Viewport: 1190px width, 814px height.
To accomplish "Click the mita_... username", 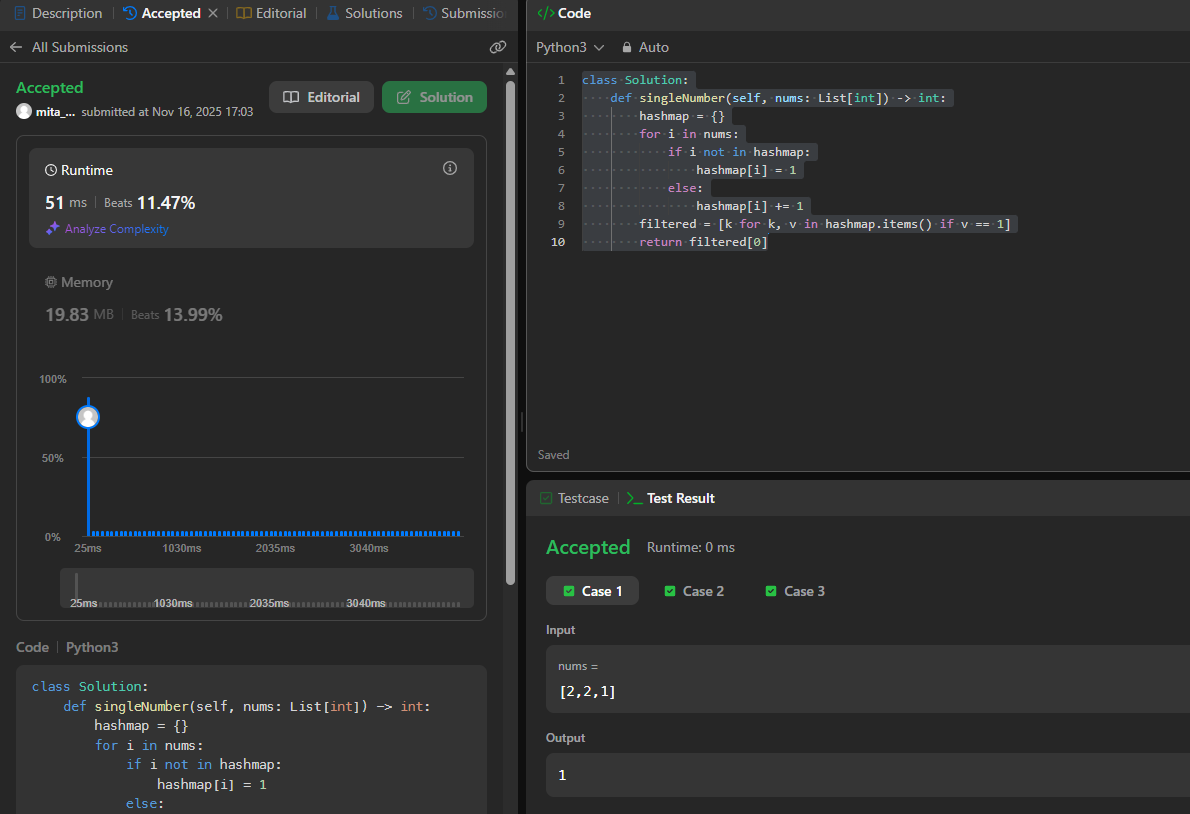I will (x=55, y=112).
